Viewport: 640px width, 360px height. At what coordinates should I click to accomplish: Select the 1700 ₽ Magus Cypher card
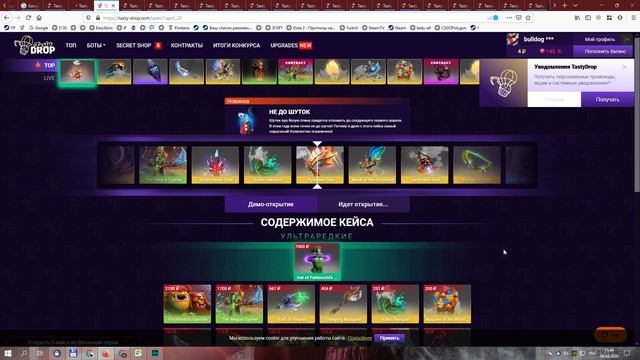pyautogui.click(x=239, y=304)
